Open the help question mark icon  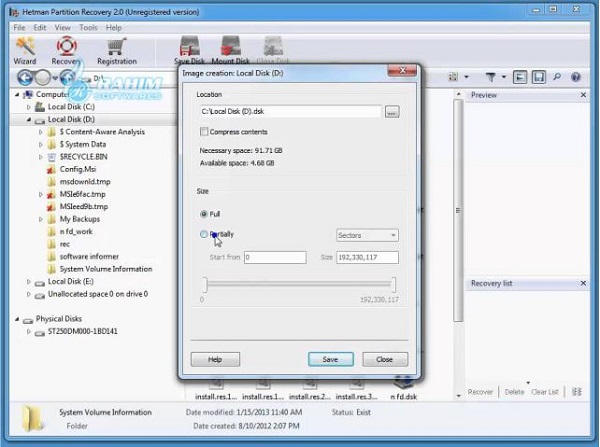(576, 77)
